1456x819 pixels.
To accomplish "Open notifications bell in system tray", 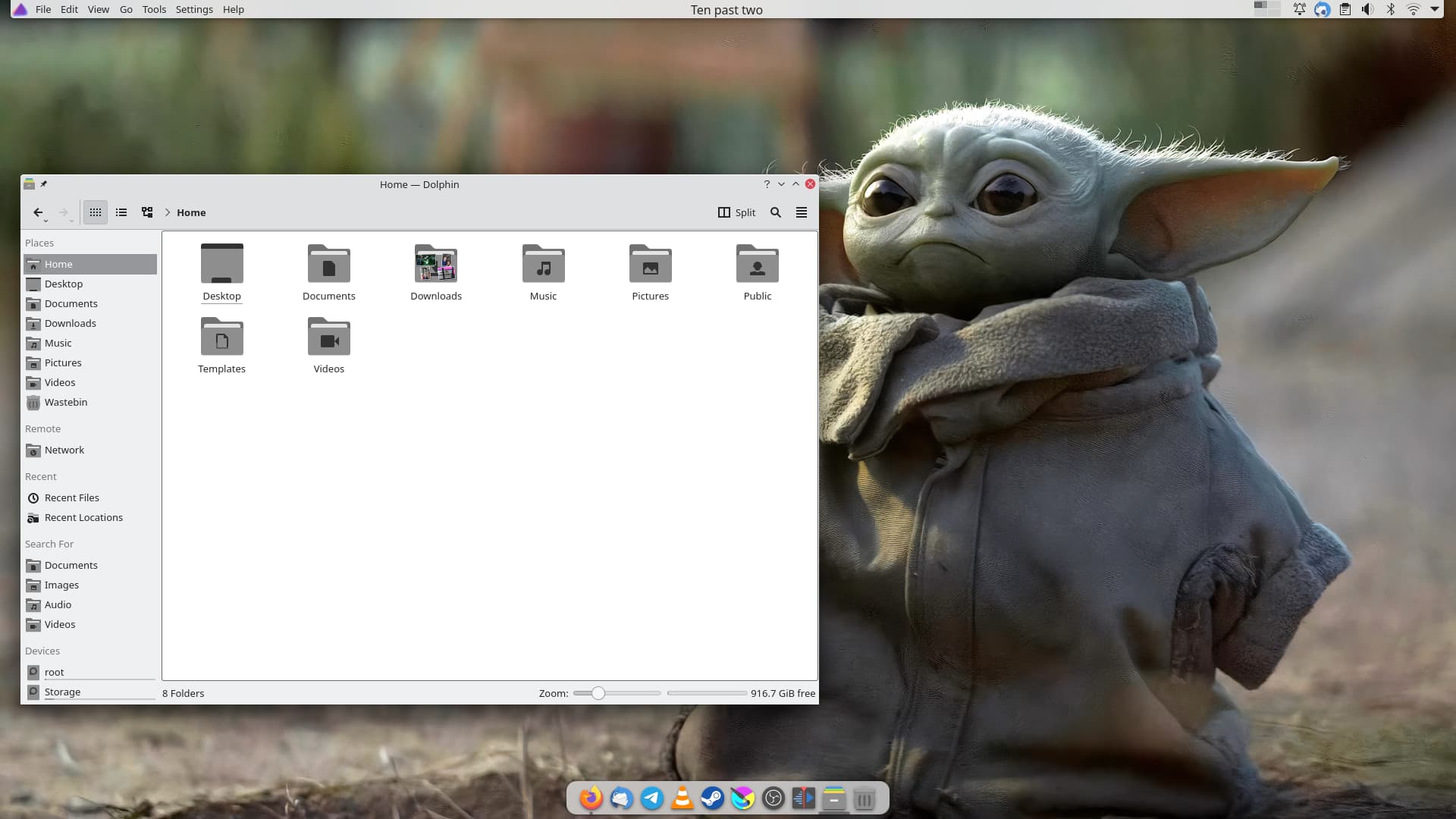I will (1299, 9).
